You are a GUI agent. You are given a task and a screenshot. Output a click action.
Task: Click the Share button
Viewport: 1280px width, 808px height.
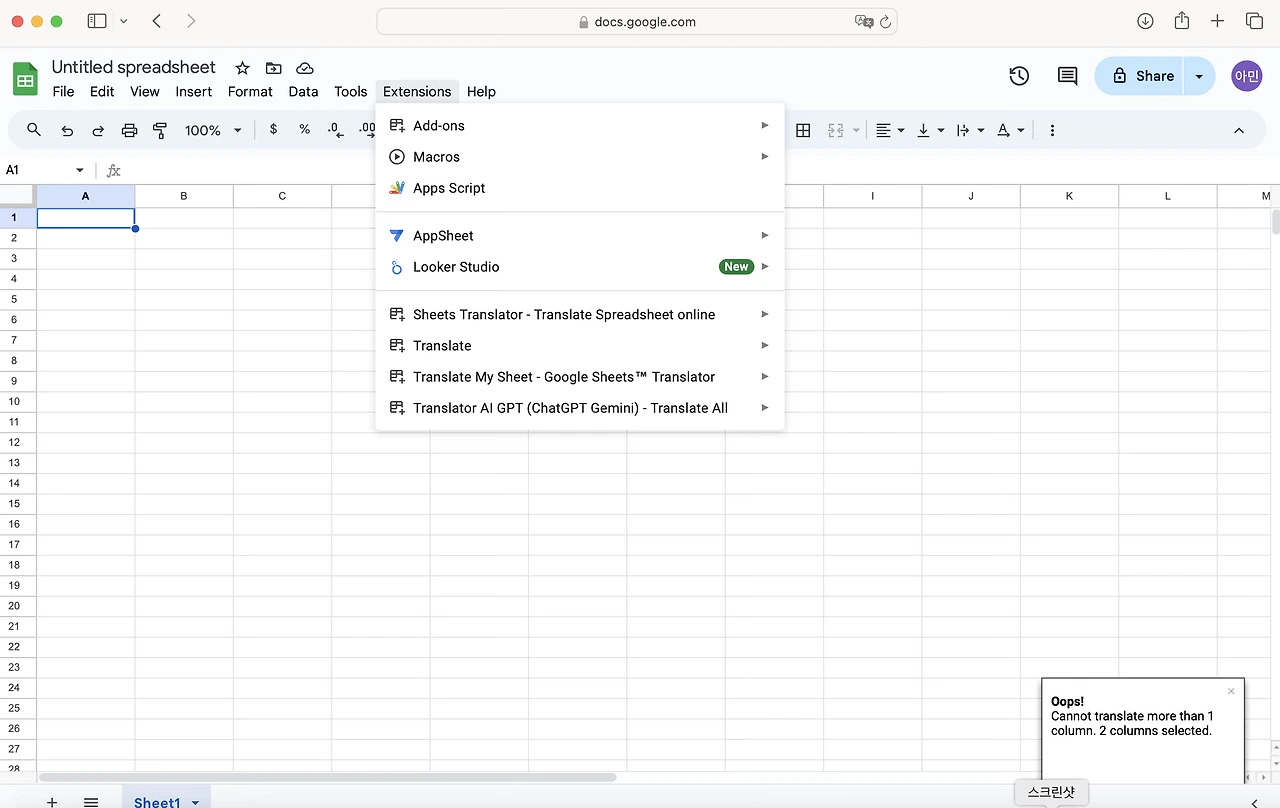[1141, 76]
